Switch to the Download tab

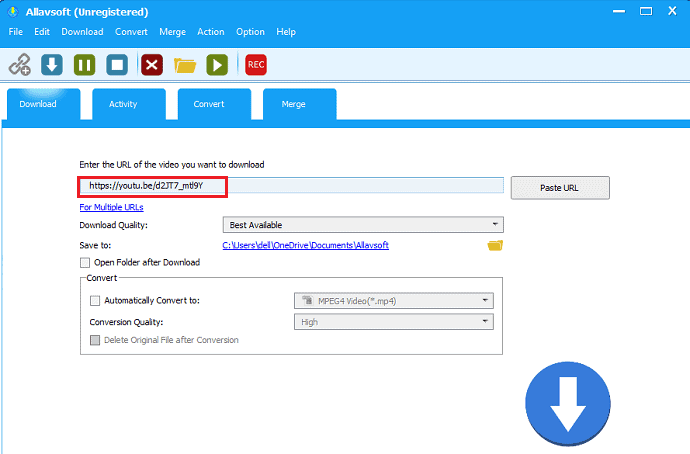(44, 104)
